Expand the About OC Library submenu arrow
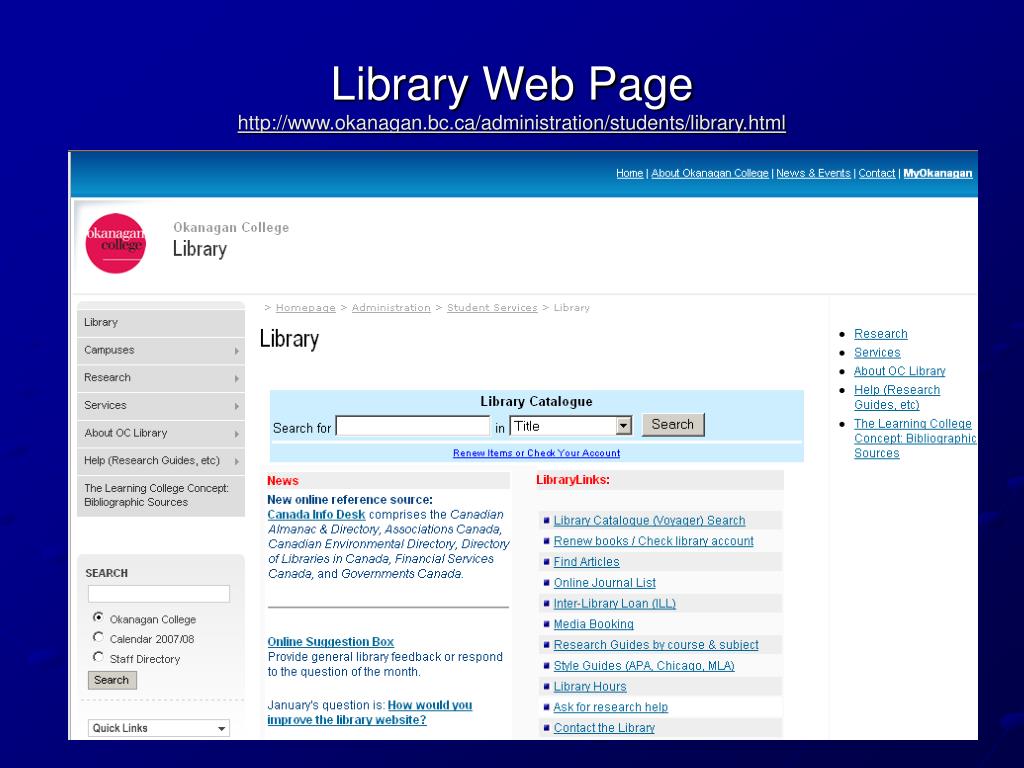This screenshot has width=1024, height=768. (236, 434)
